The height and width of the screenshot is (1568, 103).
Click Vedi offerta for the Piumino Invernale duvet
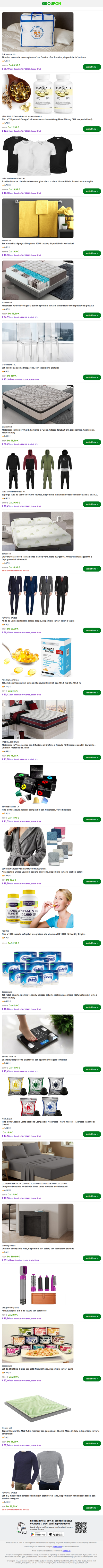tap(91, 67)
